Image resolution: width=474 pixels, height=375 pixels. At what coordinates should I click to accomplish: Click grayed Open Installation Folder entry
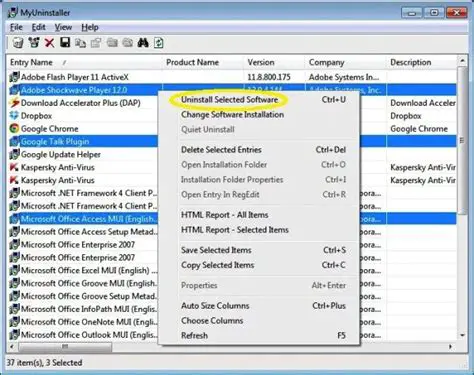(x=224, y=165)
